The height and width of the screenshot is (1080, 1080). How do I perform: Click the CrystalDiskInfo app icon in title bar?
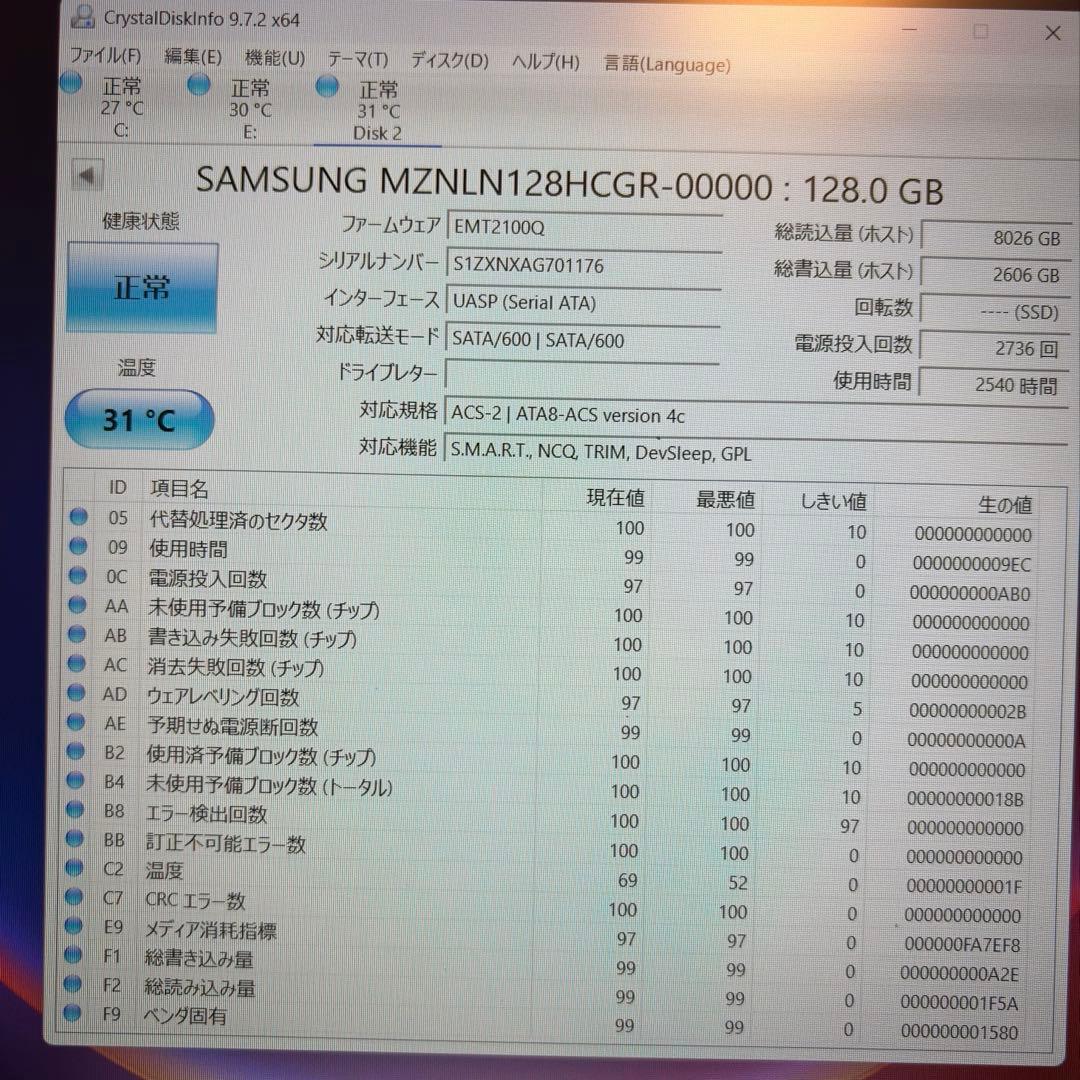[x=83, y=16]
